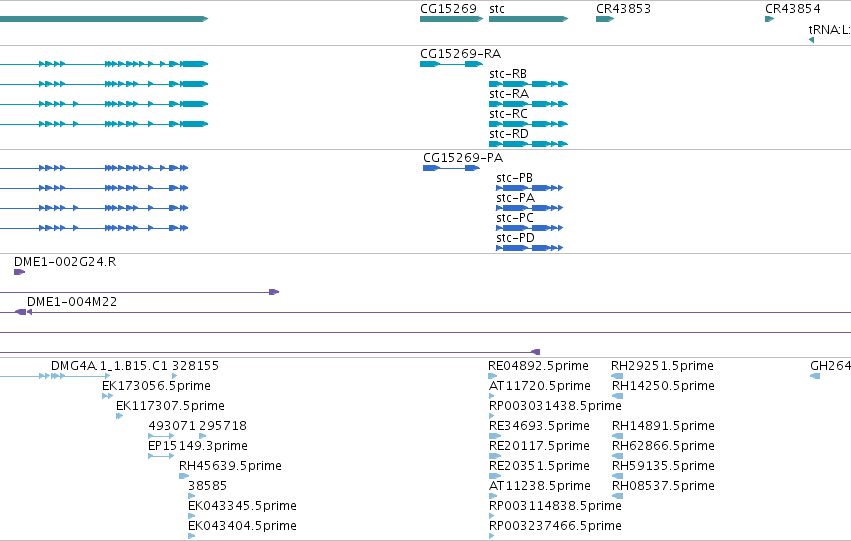Click the RH45639.5prime EST

click(x=184, y=476)
